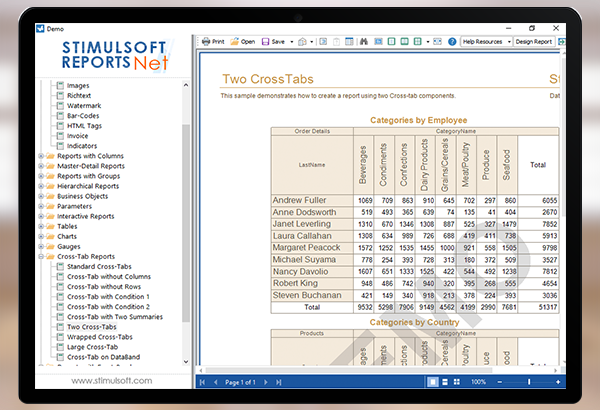Open Find with the binoculars icon
Image resolution: width=600 pixels, height=410 pixels.
[364, 41]
